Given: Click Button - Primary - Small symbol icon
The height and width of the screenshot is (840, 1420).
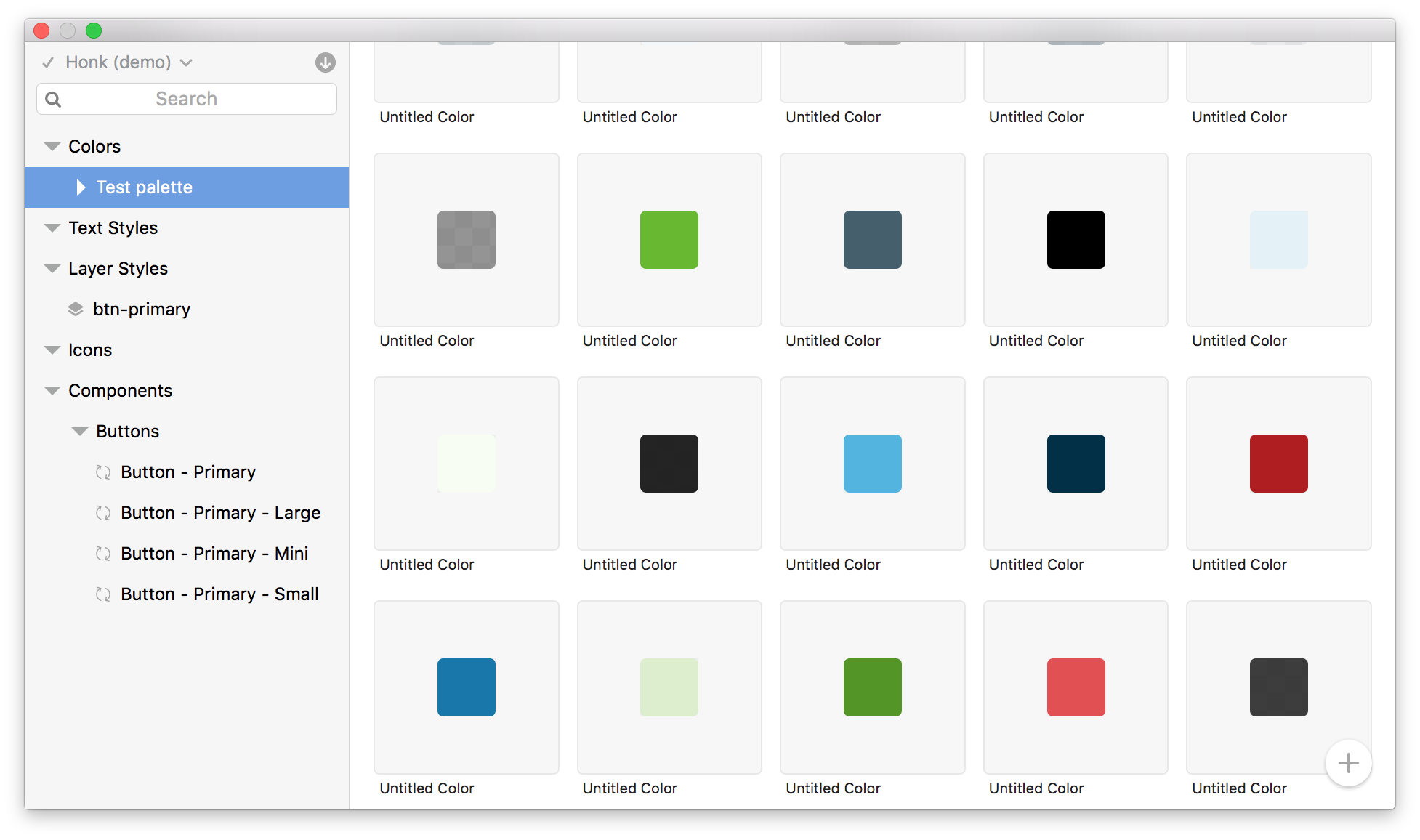Looking at the screenshot, I should coord(103,594).
